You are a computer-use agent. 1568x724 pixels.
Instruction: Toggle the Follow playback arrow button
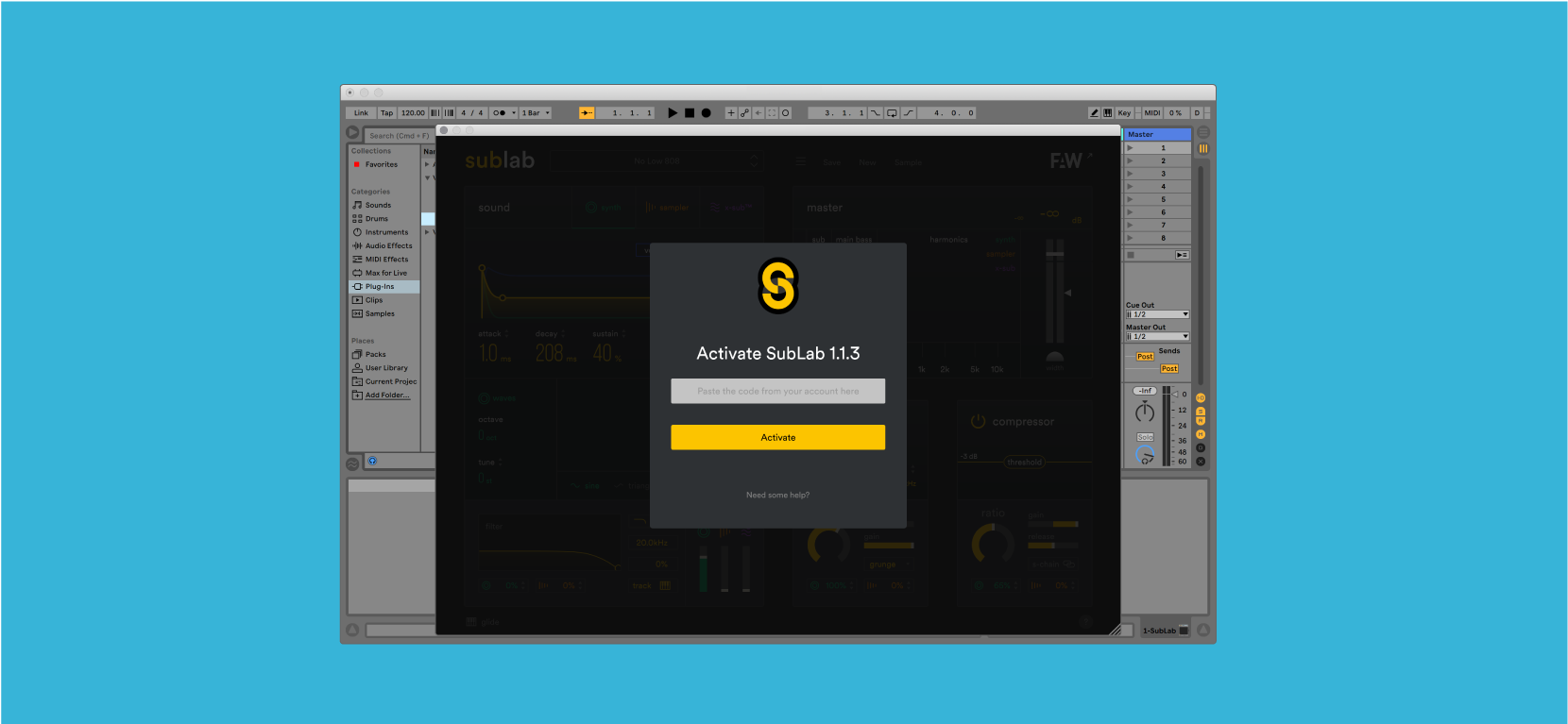point(587,113)
